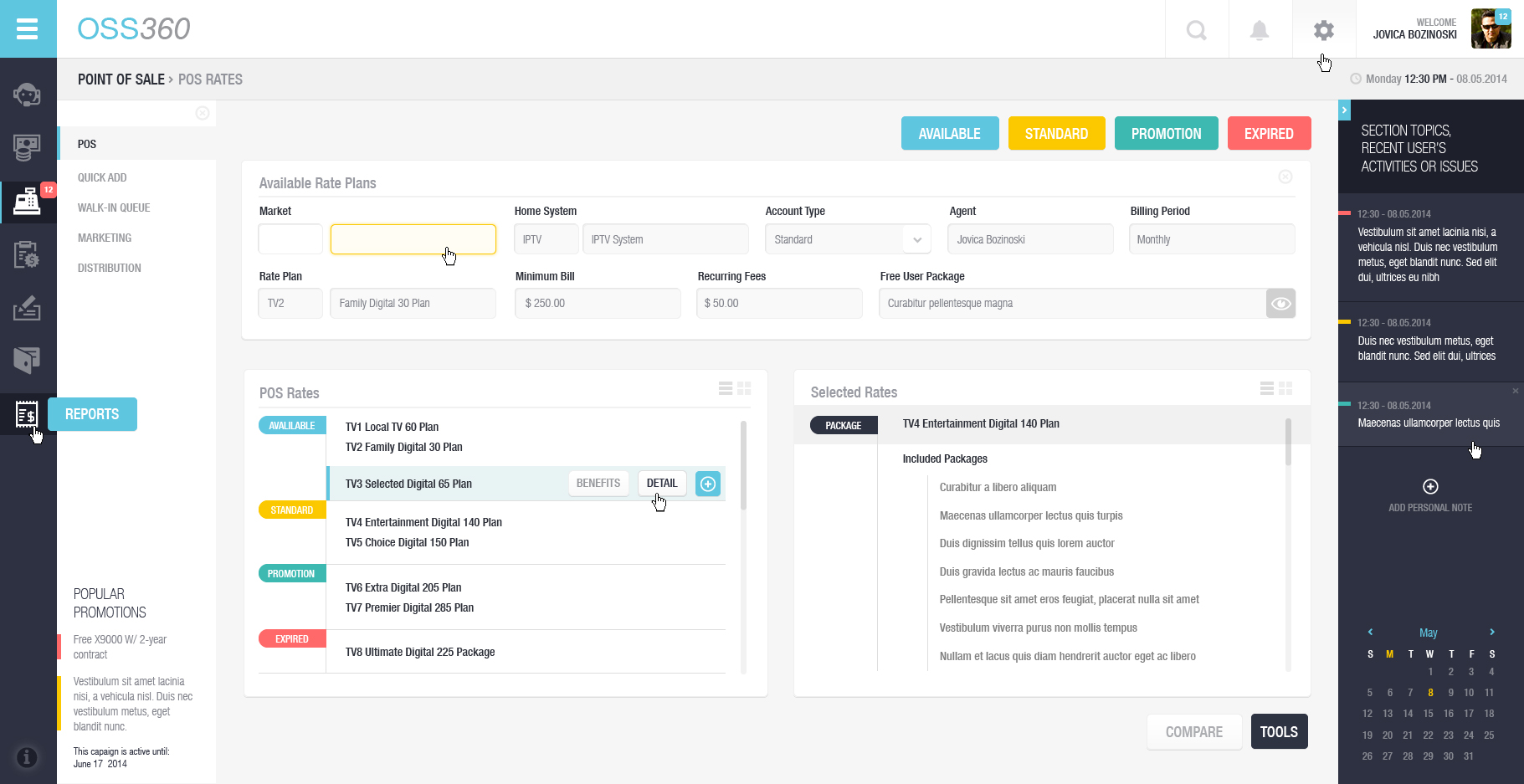Open the Marketing menu item
This screenshot has height=784, width=1524.
(105, 238)
